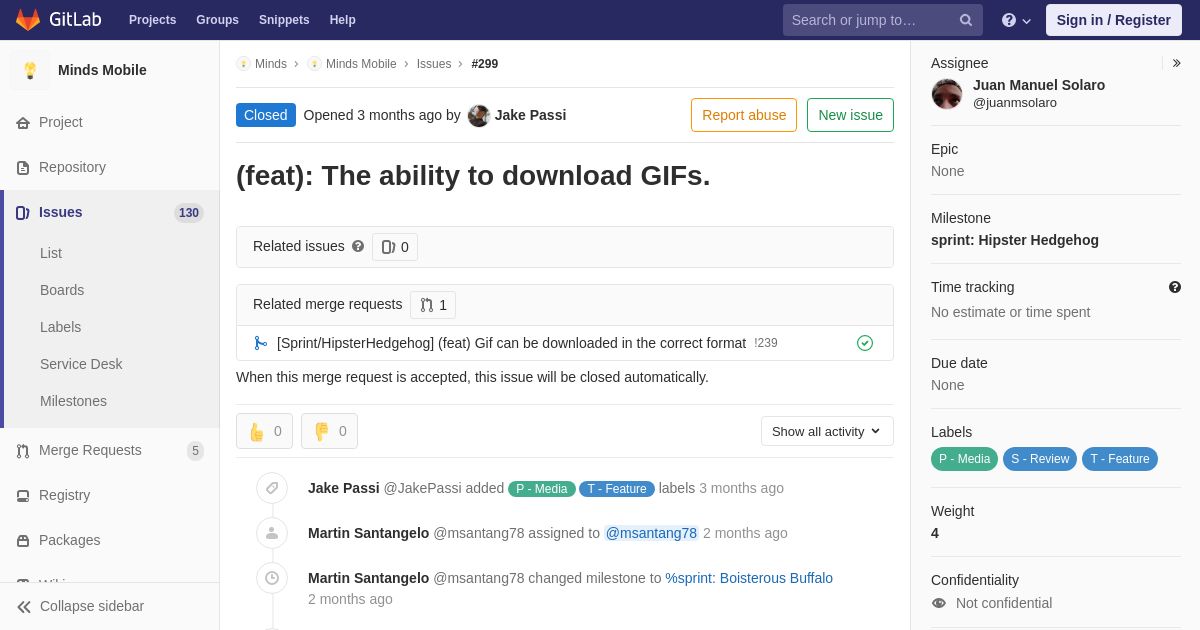Click the Packages sidebar icon

(x=23, y=540)
